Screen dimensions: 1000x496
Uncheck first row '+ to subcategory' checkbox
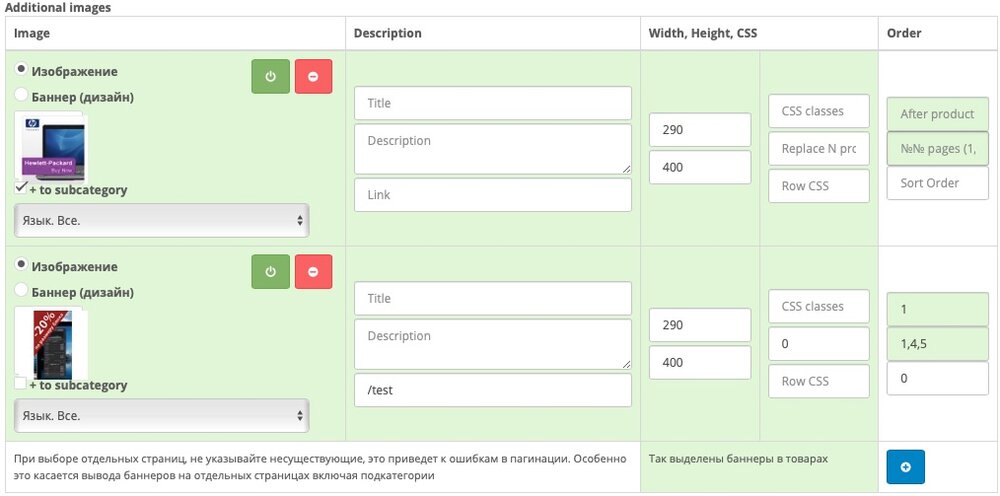tap(21, 188)
